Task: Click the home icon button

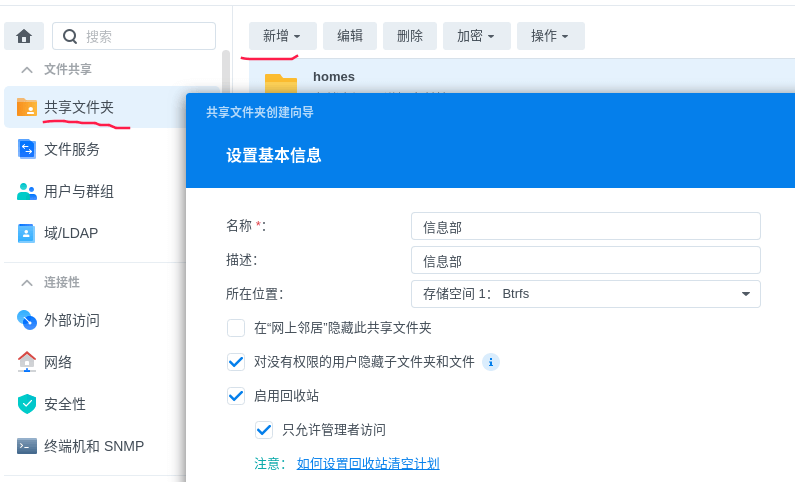Action: coord(24,36)
